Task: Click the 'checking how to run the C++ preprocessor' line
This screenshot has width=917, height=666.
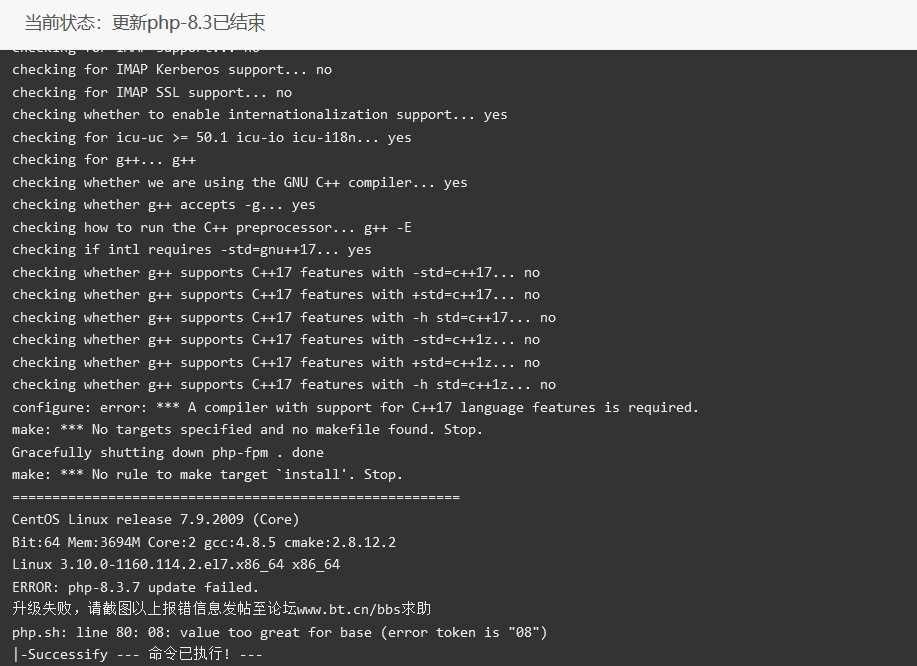Action: (x=212, y=228)
